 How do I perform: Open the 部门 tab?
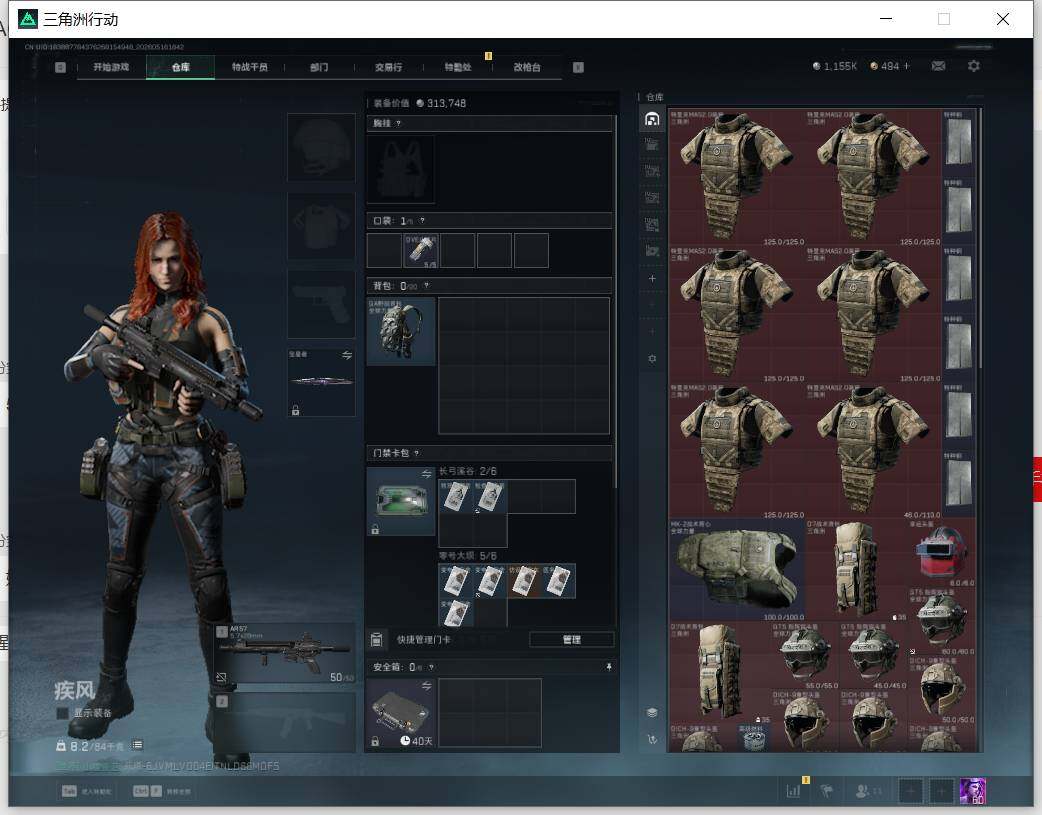click(x=319, y=67)
